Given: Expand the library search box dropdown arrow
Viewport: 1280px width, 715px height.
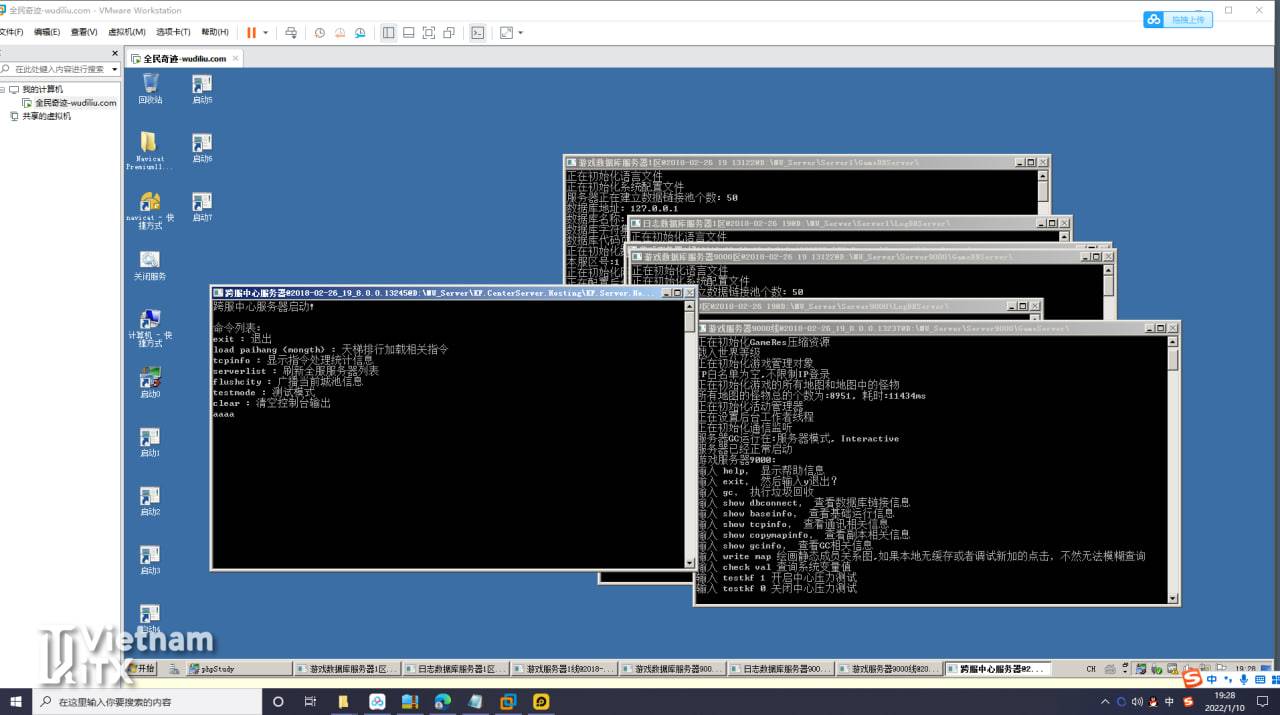Looking at the screenshot, I should (114, 69).
